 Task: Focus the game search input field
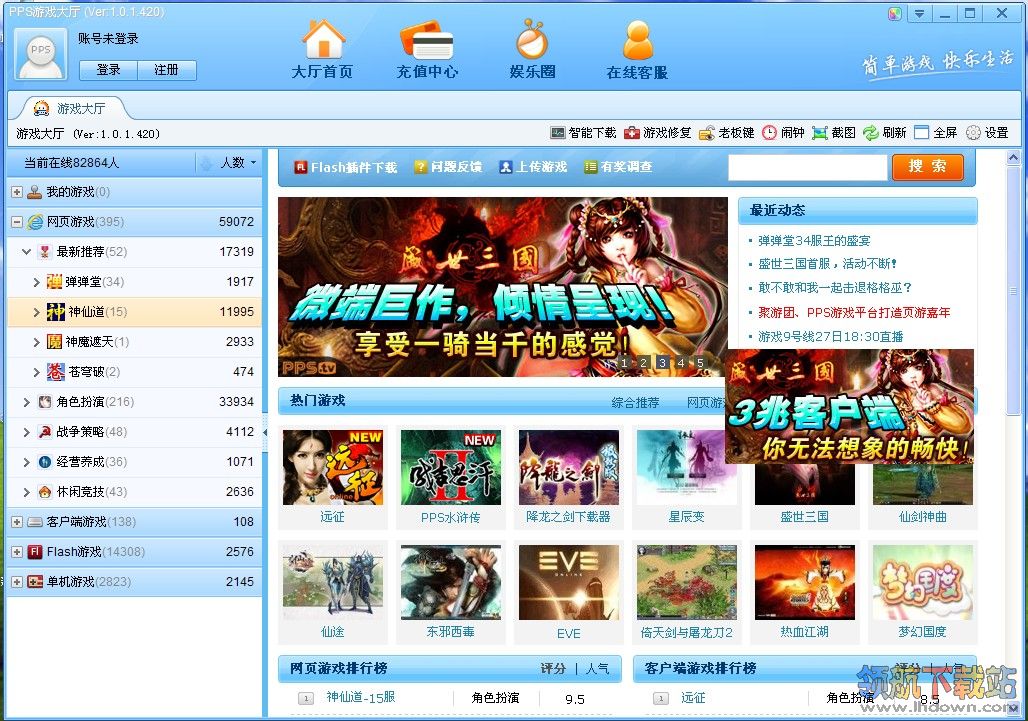click(x=807, y=167)
